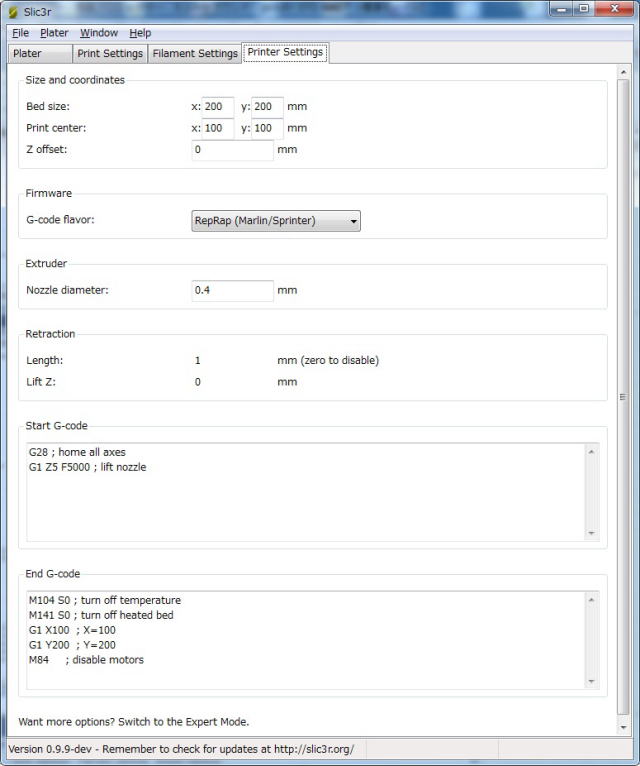The width and height of the screenshot is (640, 766).
Task: Click the 'G1 Z5 F5000 ; lift nozzle' line
Action: pyautogui.click(x=87, y=468)
